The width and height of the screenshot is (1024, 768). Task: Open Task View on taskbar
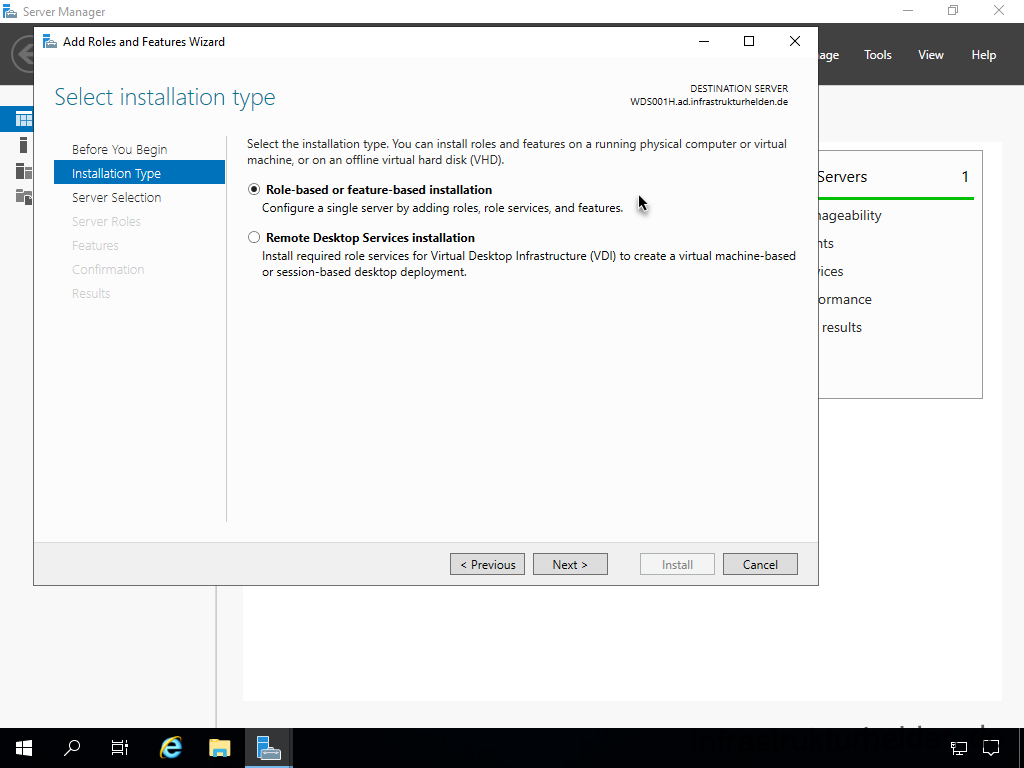(x=120, y=748)
